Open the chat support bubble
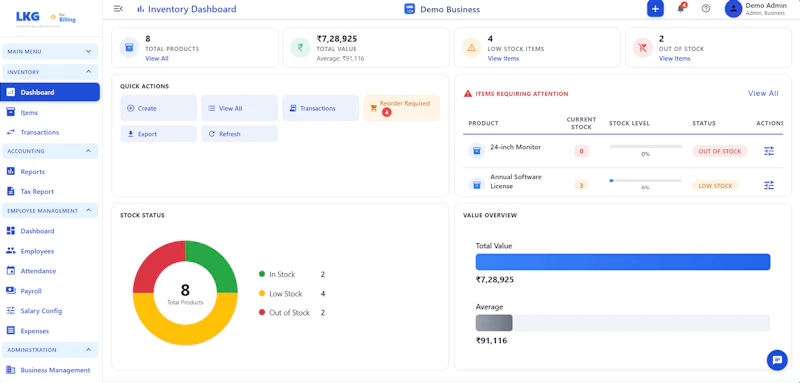 [x=777, y=360]
